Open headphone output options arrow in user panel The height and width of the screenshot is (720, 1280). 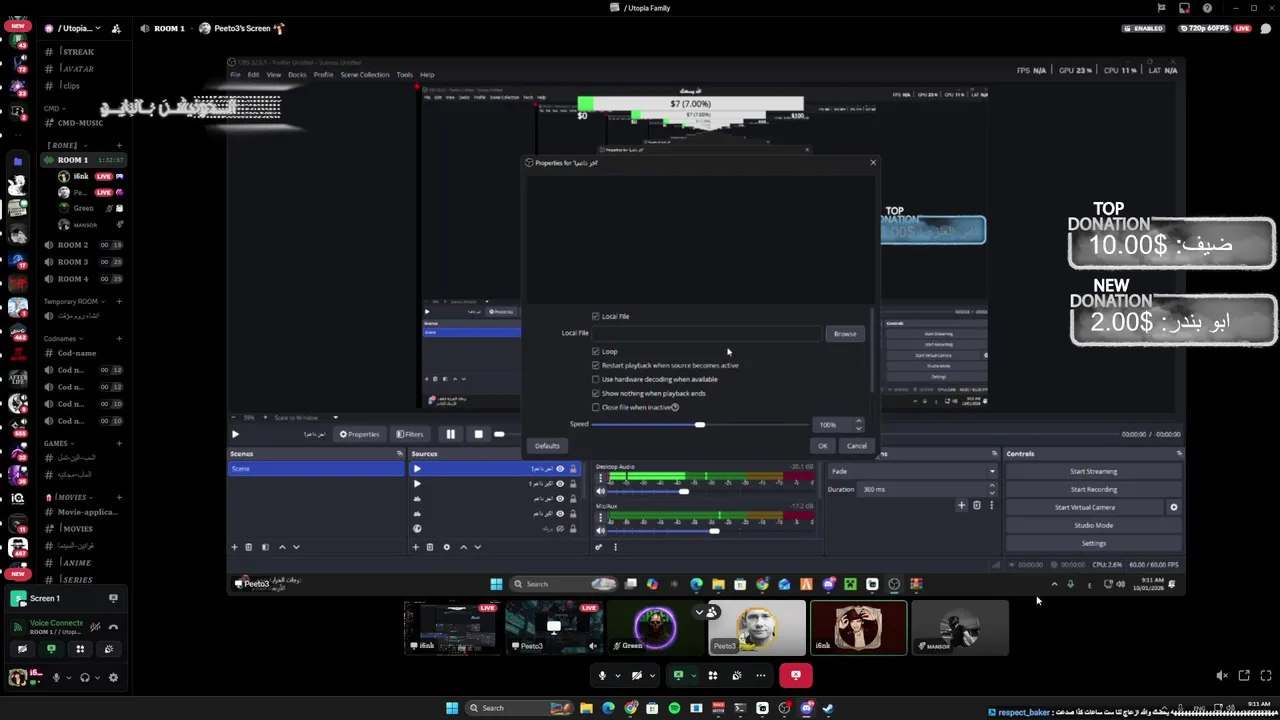click(x=97, y=677)
